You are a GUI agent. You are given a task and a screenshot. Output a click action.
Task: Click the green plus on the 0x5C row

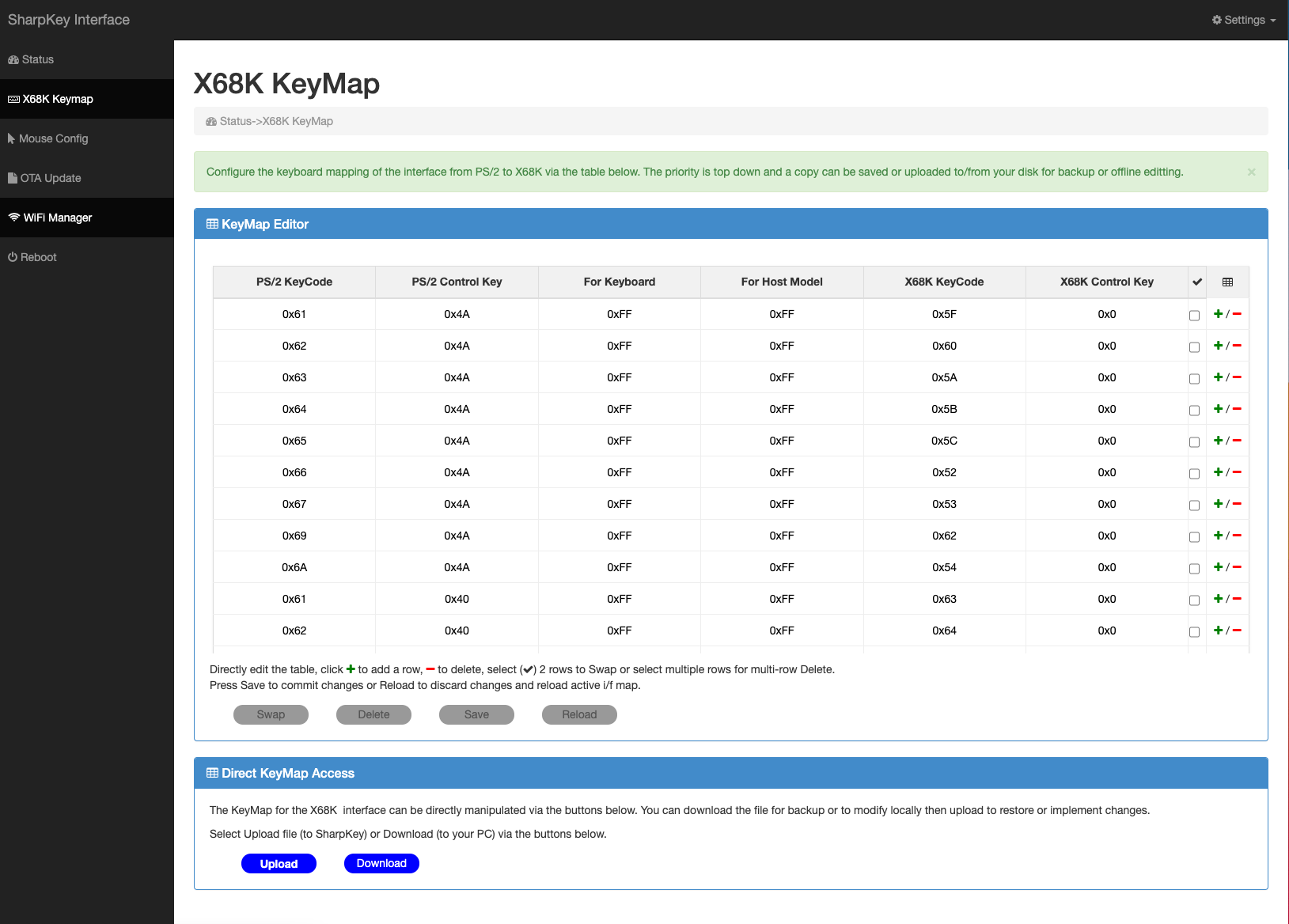(1218, 441)
